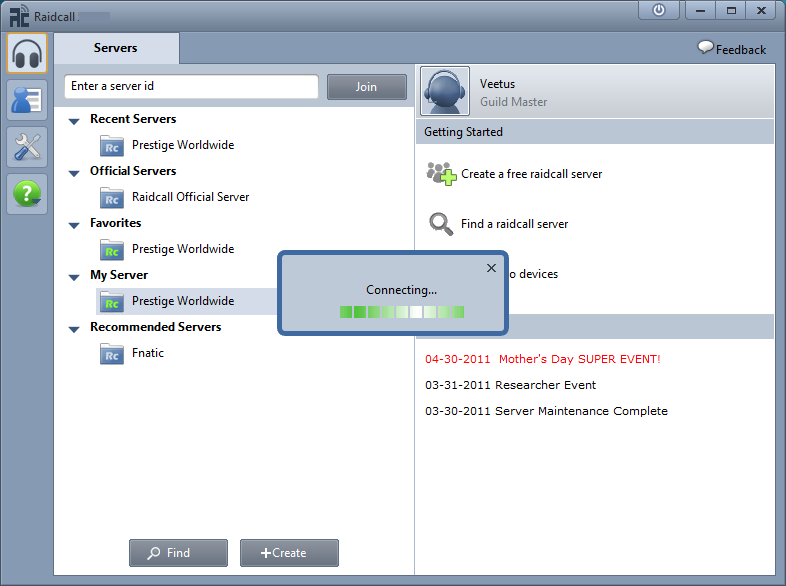Click the Find button at the bottom
786x586 pixels.
(178, 553)
